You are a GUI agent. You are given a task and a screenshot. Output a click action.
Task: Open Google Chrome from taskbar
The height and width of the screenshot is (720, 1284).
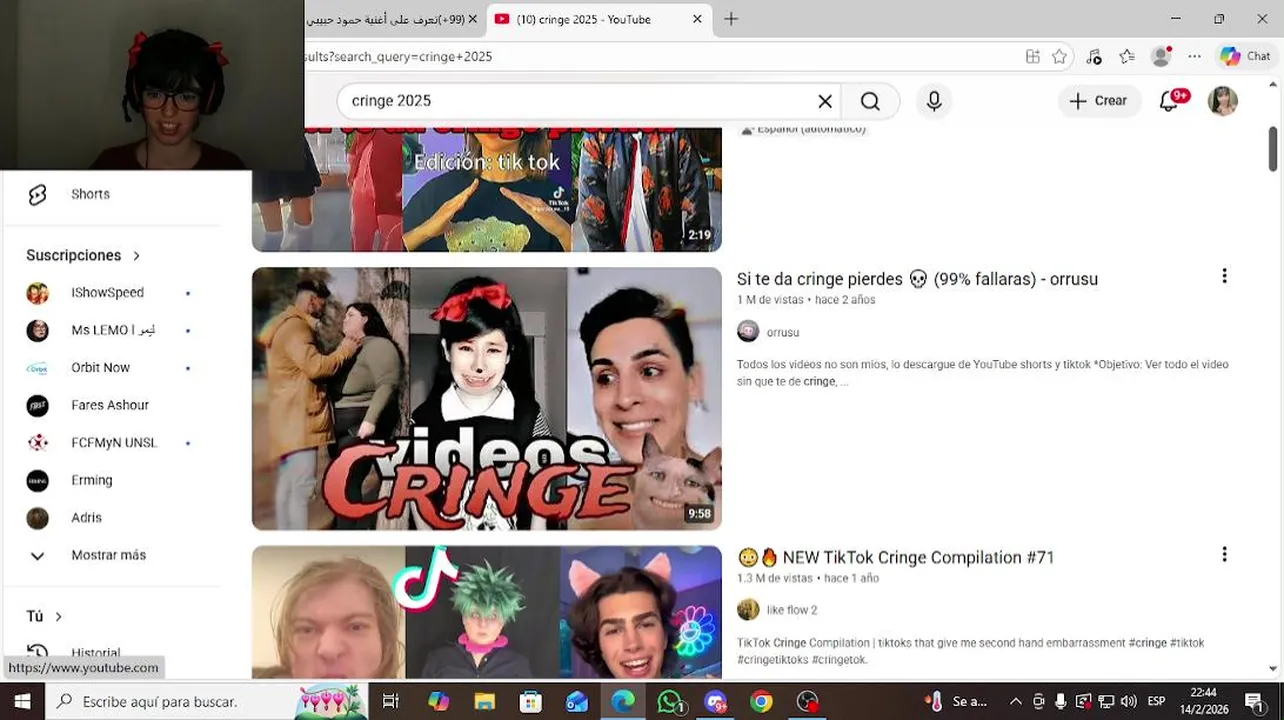762,701
